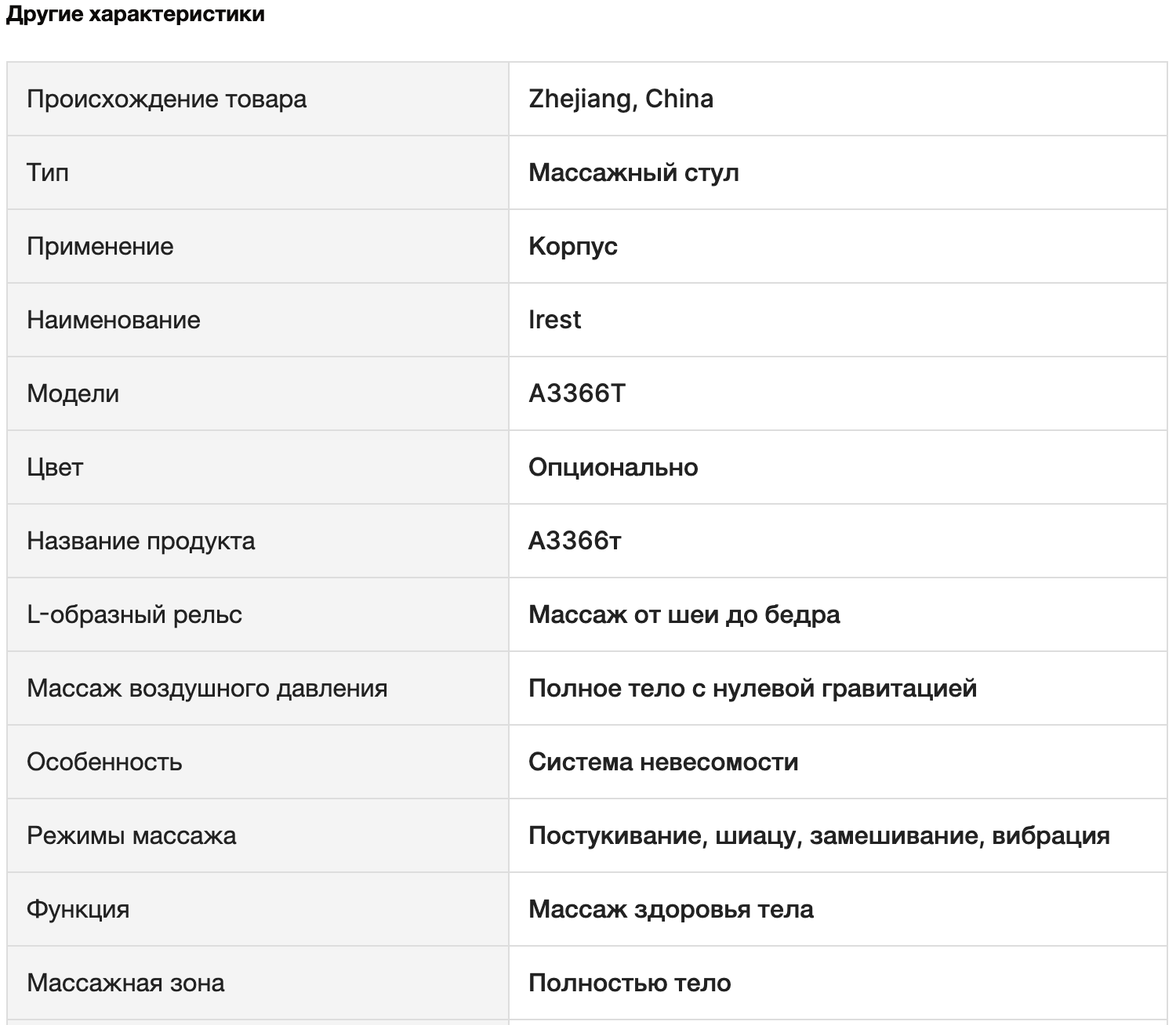Click the "Происхождение товара" label cell
The height and width of the screenshot is (1025, 1176).
click(x=166, y=100)
